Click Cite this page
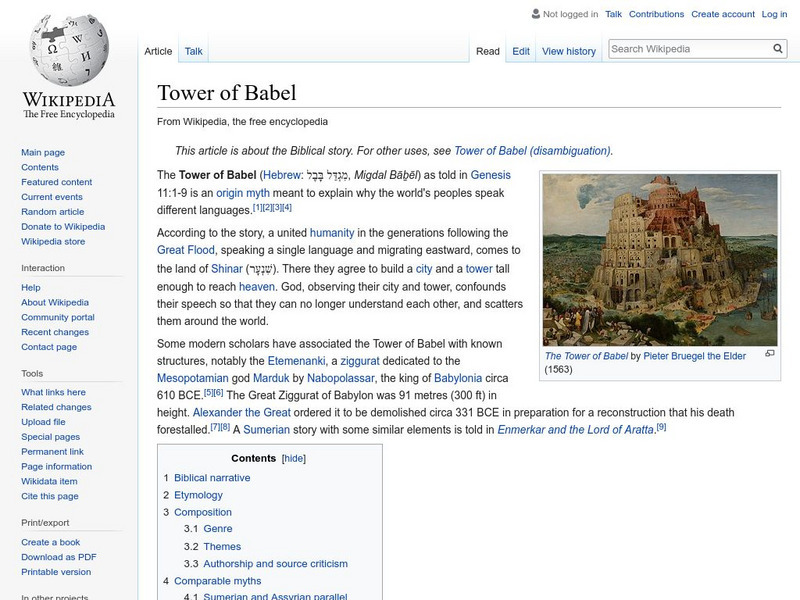Image resolution: width=800 pixels, height=600 pixels. pos(50,495)
